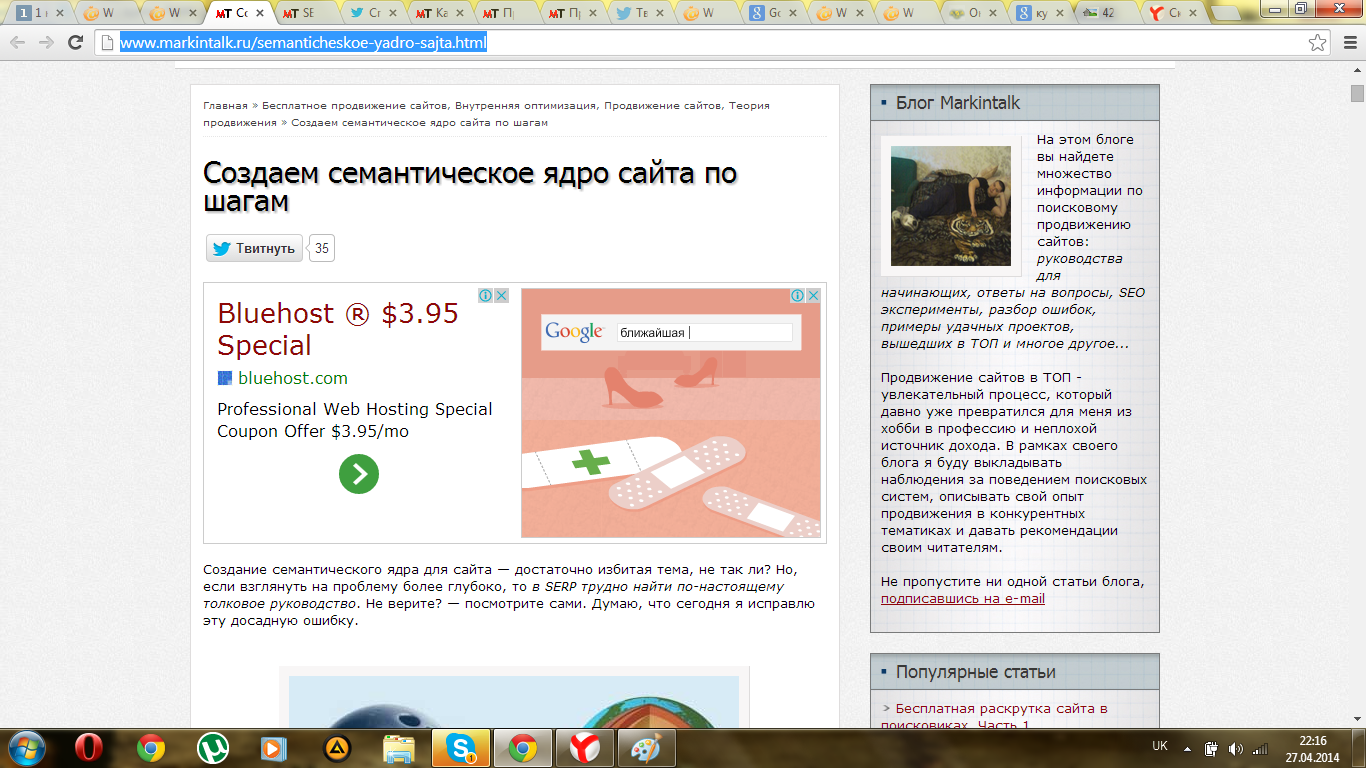The image size is (1366, 768).
Task: Open the power/battery icon in tray
Action: pyautogui.click(x=1211, y=748)
